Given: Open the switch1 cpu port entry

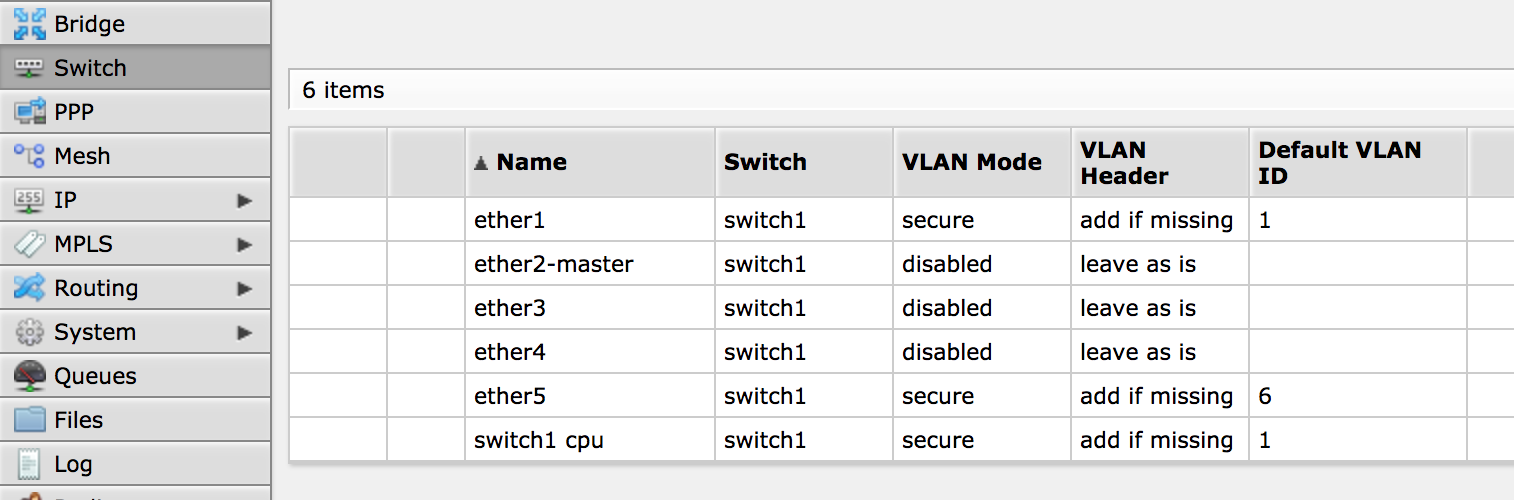Looking at the screenshot, I should pyautogui.click(x=538, y=440).
